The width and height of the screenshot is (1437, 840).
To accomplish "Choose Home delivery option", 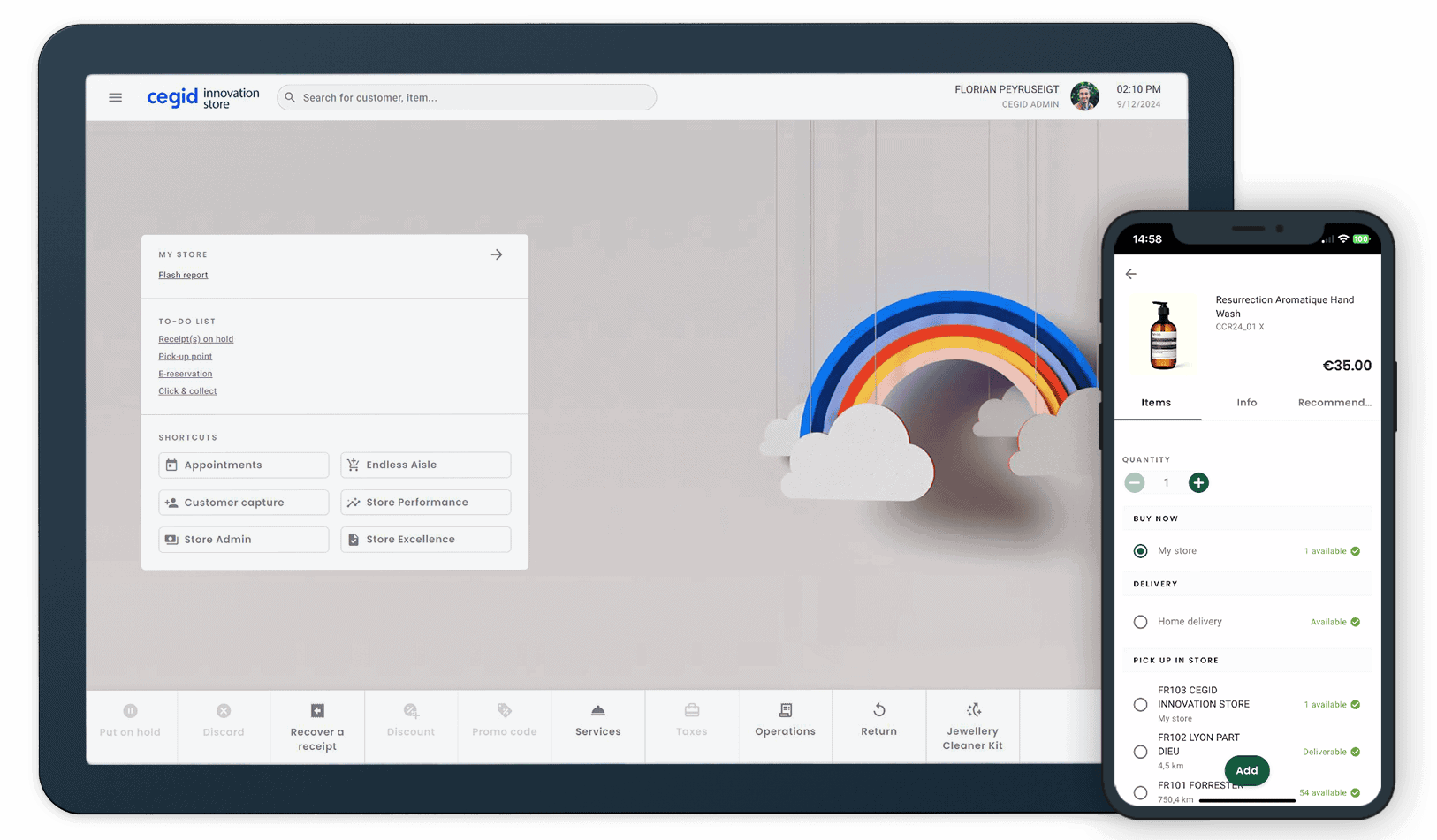I will 1140,621.
